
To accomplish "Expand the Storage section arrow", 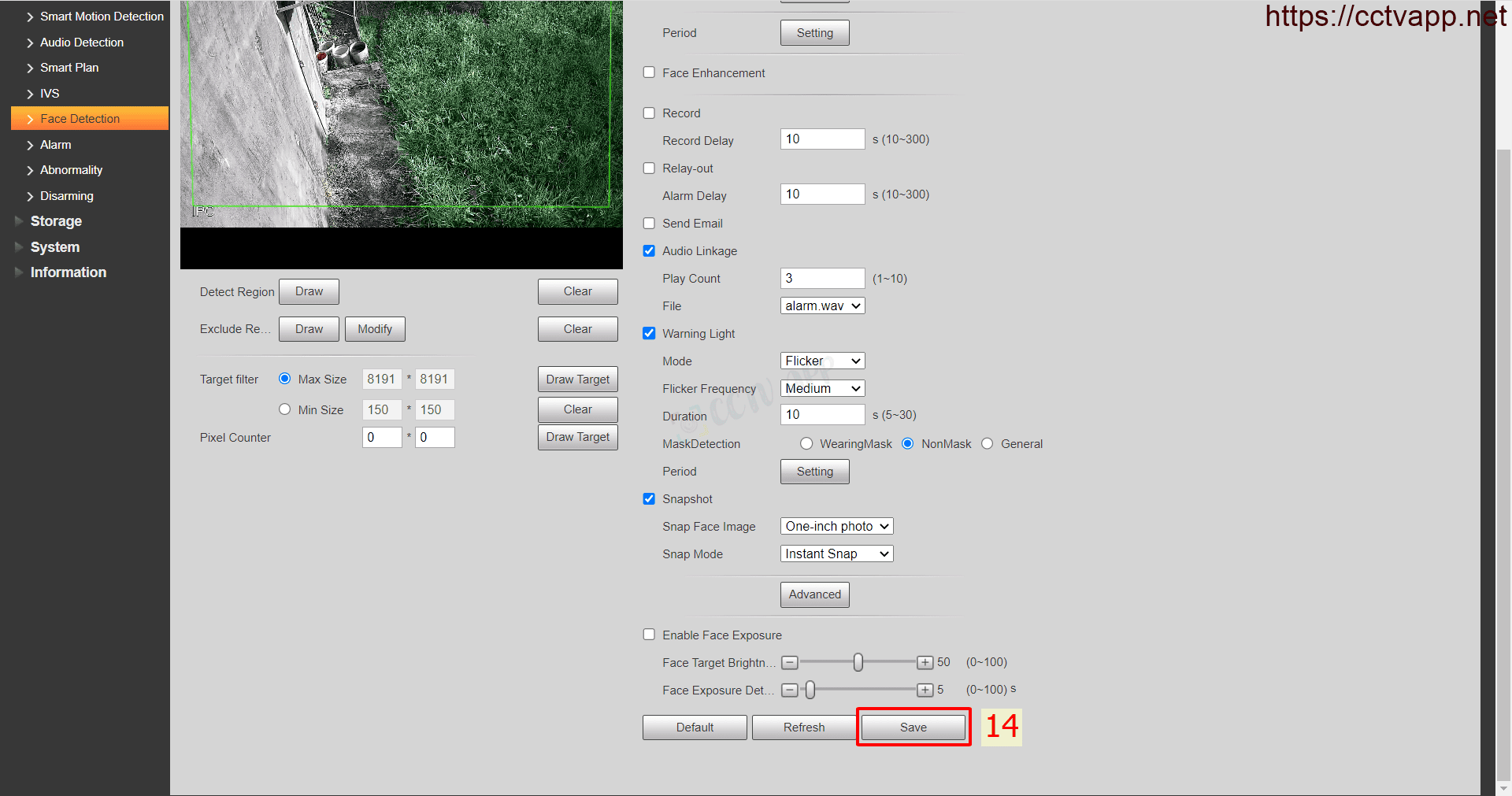I will (x=19, y=221).
